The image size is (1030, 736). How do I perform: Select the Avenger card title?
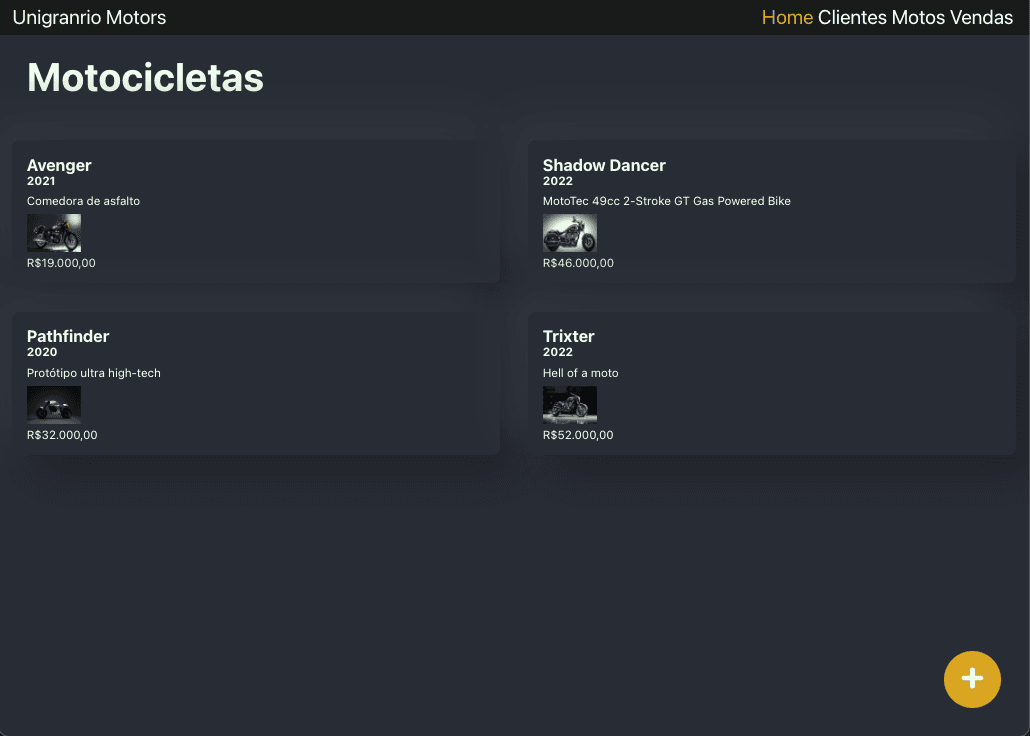pyautogui.click(x=59, y=165)
